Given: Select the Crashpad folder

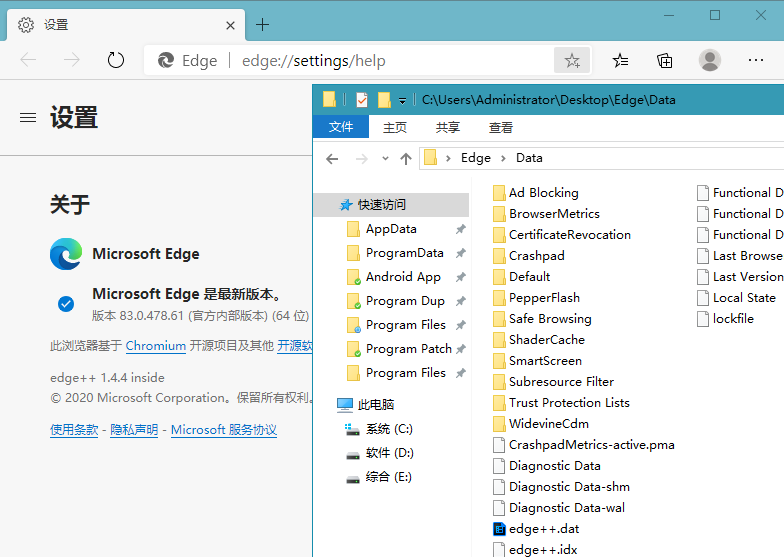Looking at the screenshot, I should click(x=528, y=256).
